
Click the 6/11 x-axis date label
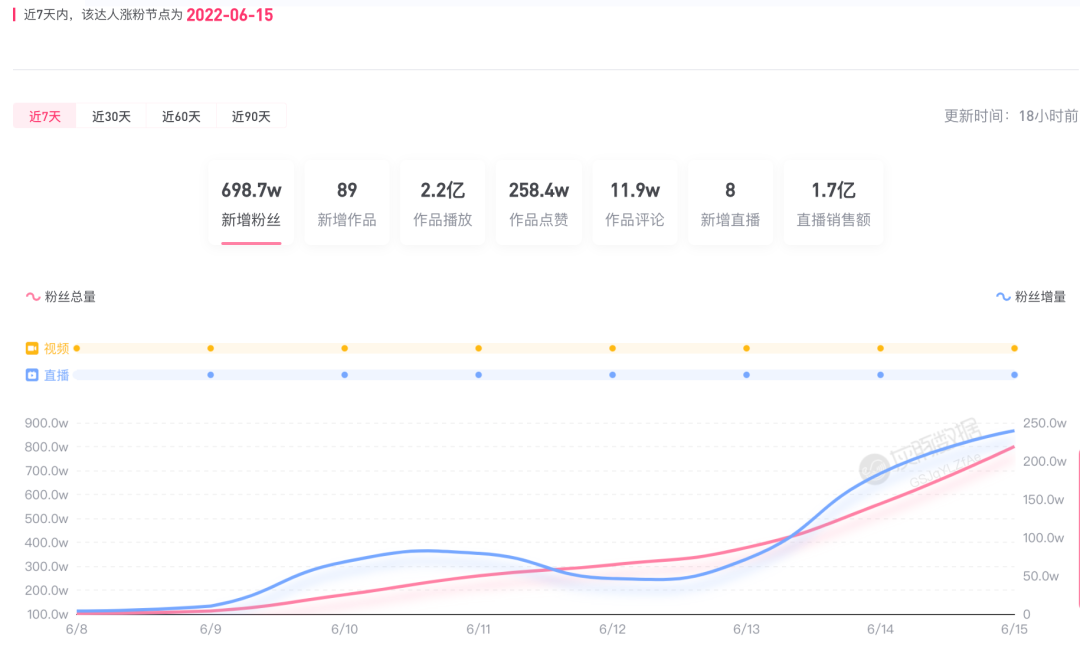[x=479, y=629]
